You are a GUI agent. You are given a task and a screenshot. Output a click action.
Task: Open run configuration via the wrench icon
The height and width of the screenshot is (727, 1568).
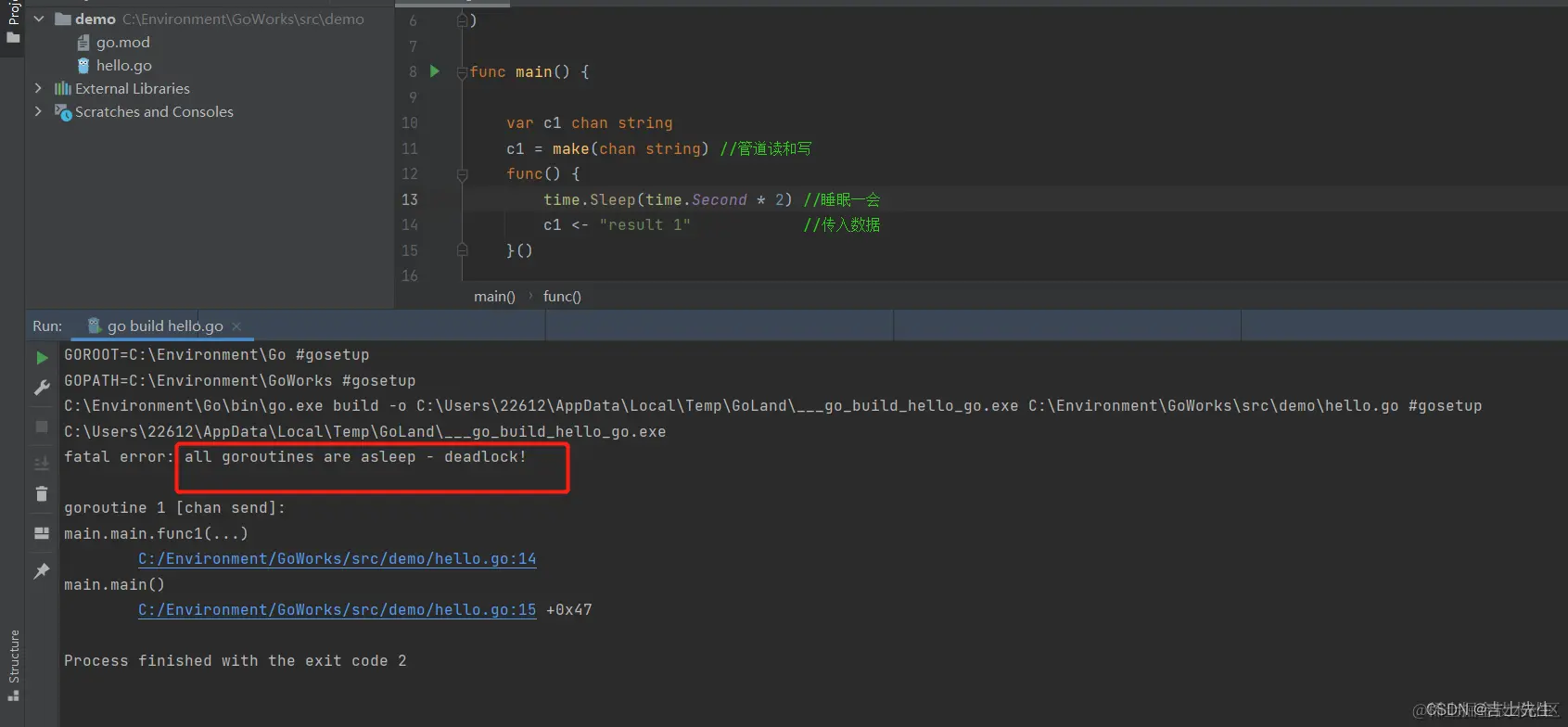coord(42,388)
